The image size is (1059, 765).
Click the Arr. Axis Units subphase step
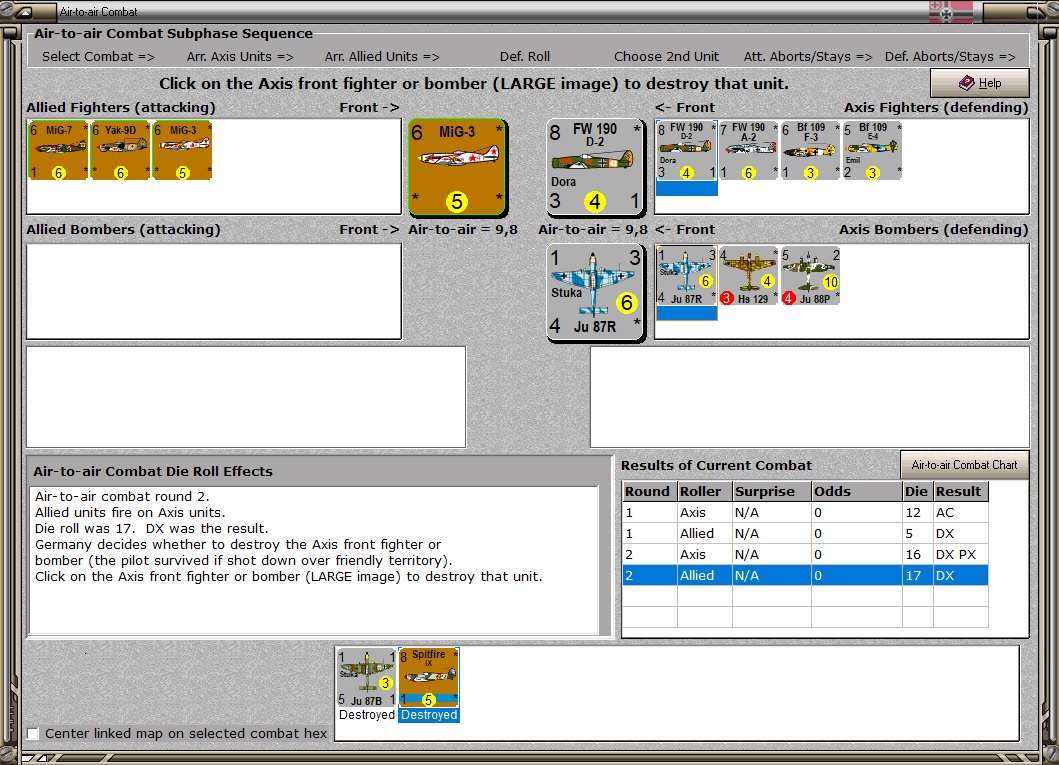tap(240, 57)
